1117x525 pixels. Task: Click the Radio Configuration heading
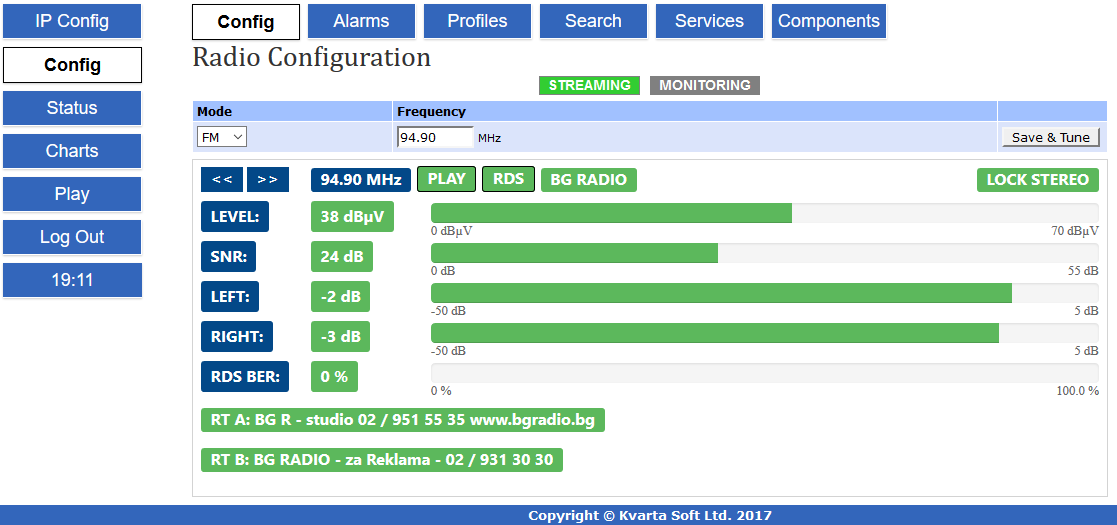click(x=311, y=58)
